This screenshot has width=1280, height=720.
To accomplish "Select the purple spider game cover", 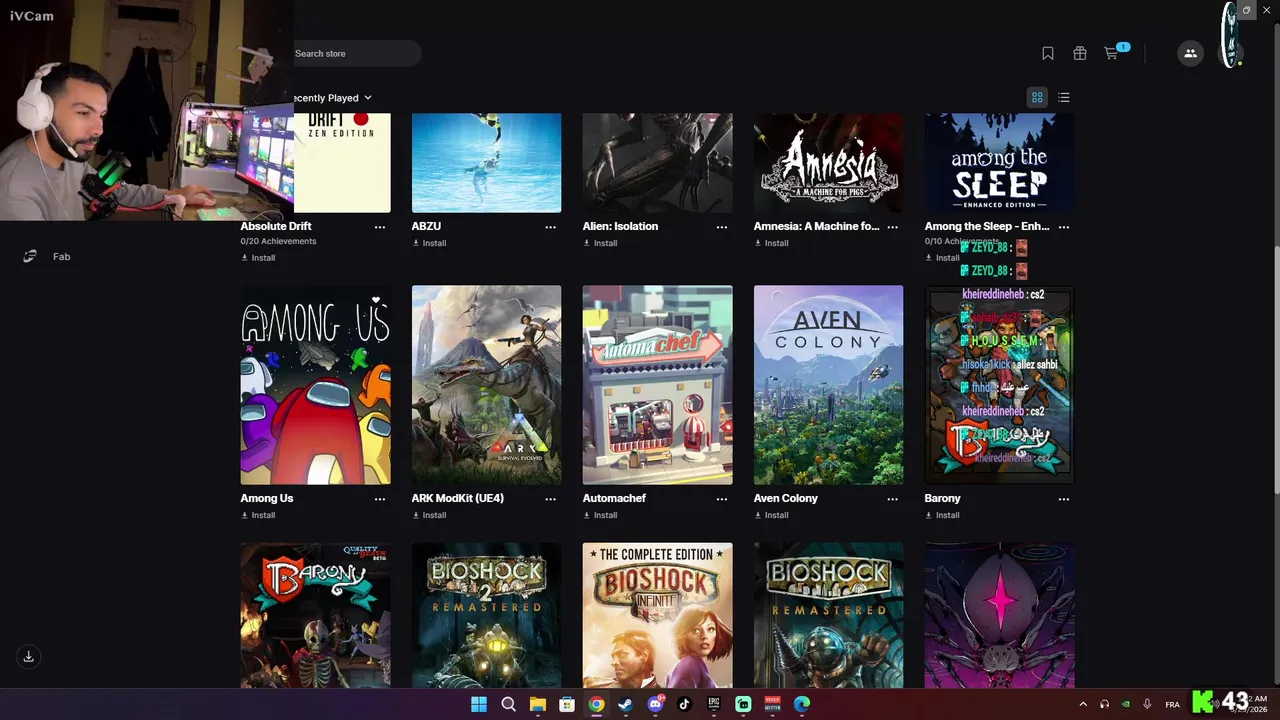I will [x=999, y=615].
